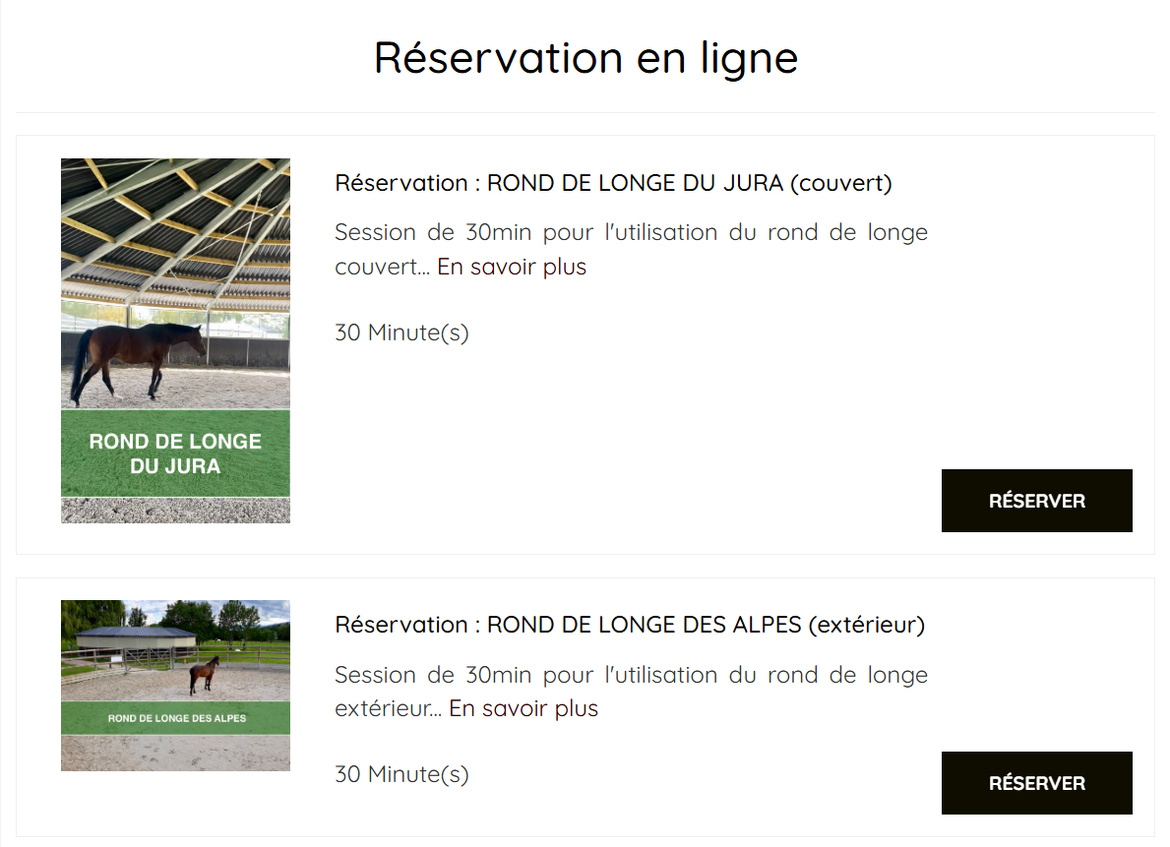Follow En savoir plus link for extérieur session

click(523, 709)
